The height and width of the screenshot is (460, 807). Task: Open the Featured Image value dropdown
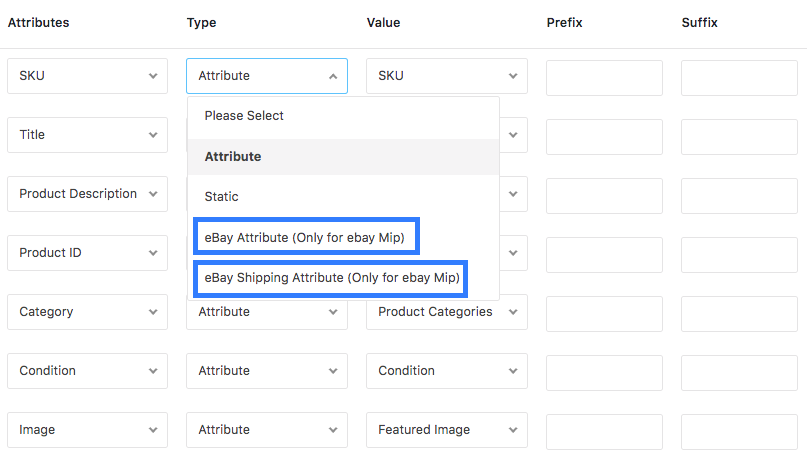447,430
